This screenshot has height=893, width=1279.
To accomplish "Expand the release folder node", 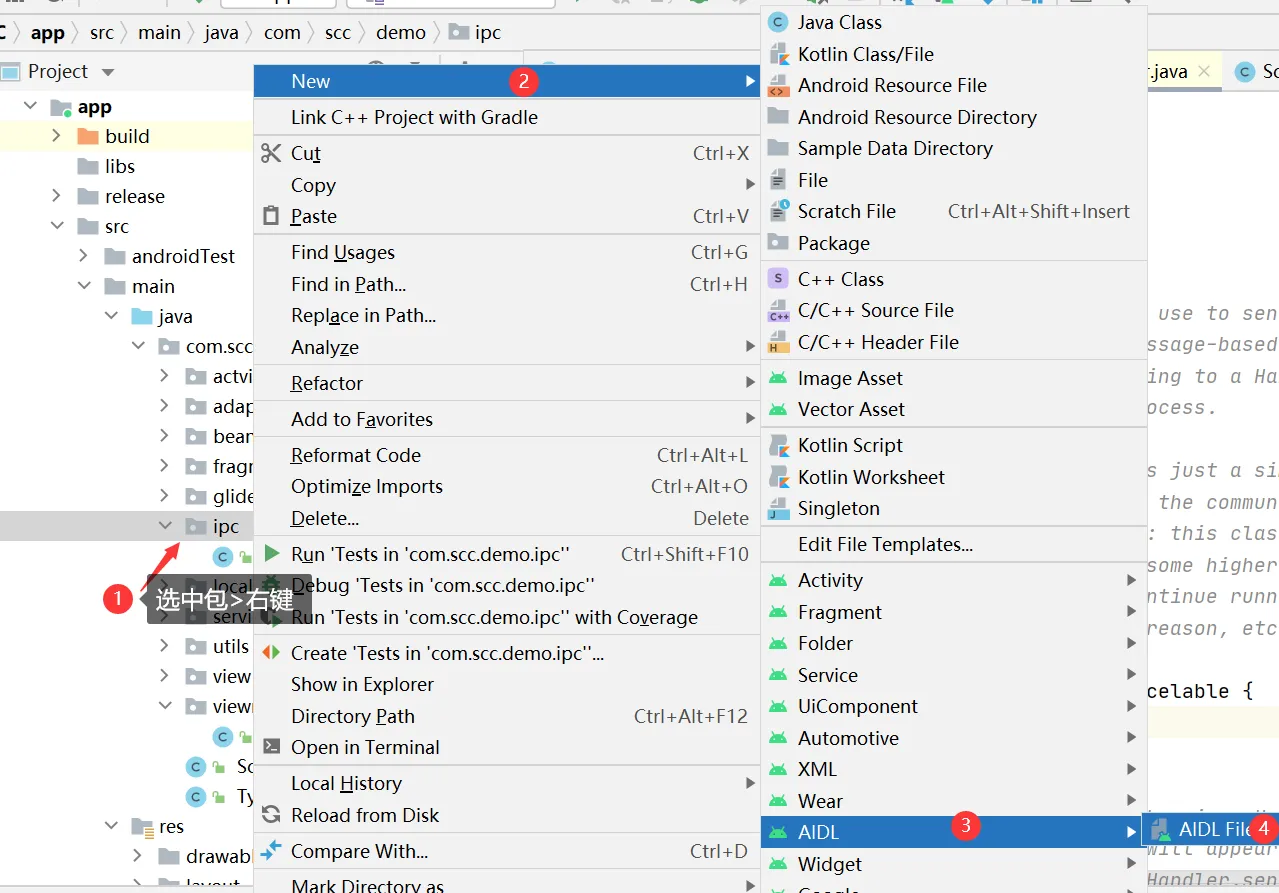I will click(x=57, y=196).
